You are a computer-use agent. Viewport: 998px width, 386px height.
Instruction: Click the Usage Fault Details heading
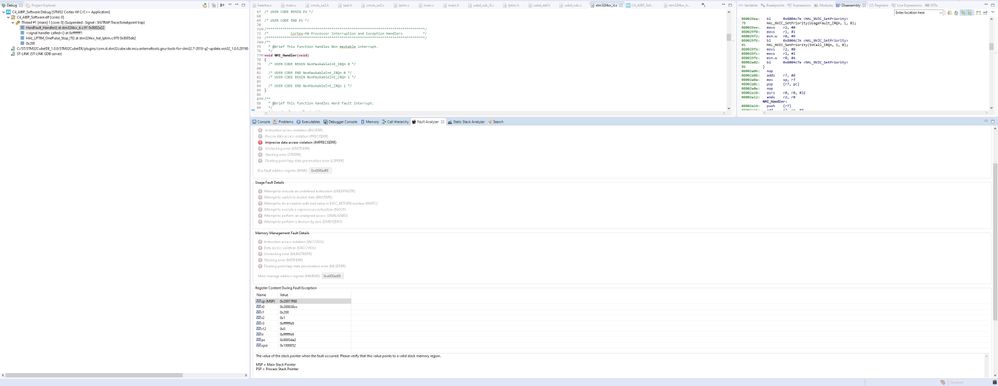coord(269,182)
